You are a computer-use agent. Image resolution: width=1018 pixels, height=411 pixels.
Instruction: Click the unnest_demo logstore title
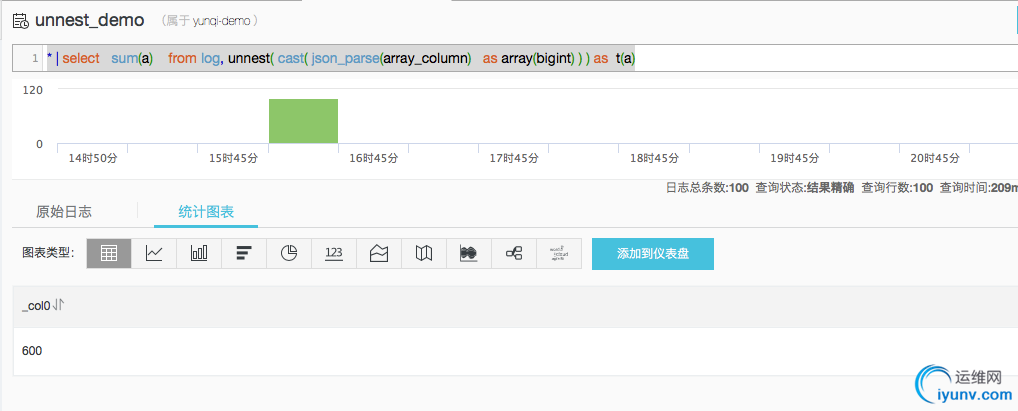(x=90, y=20)
